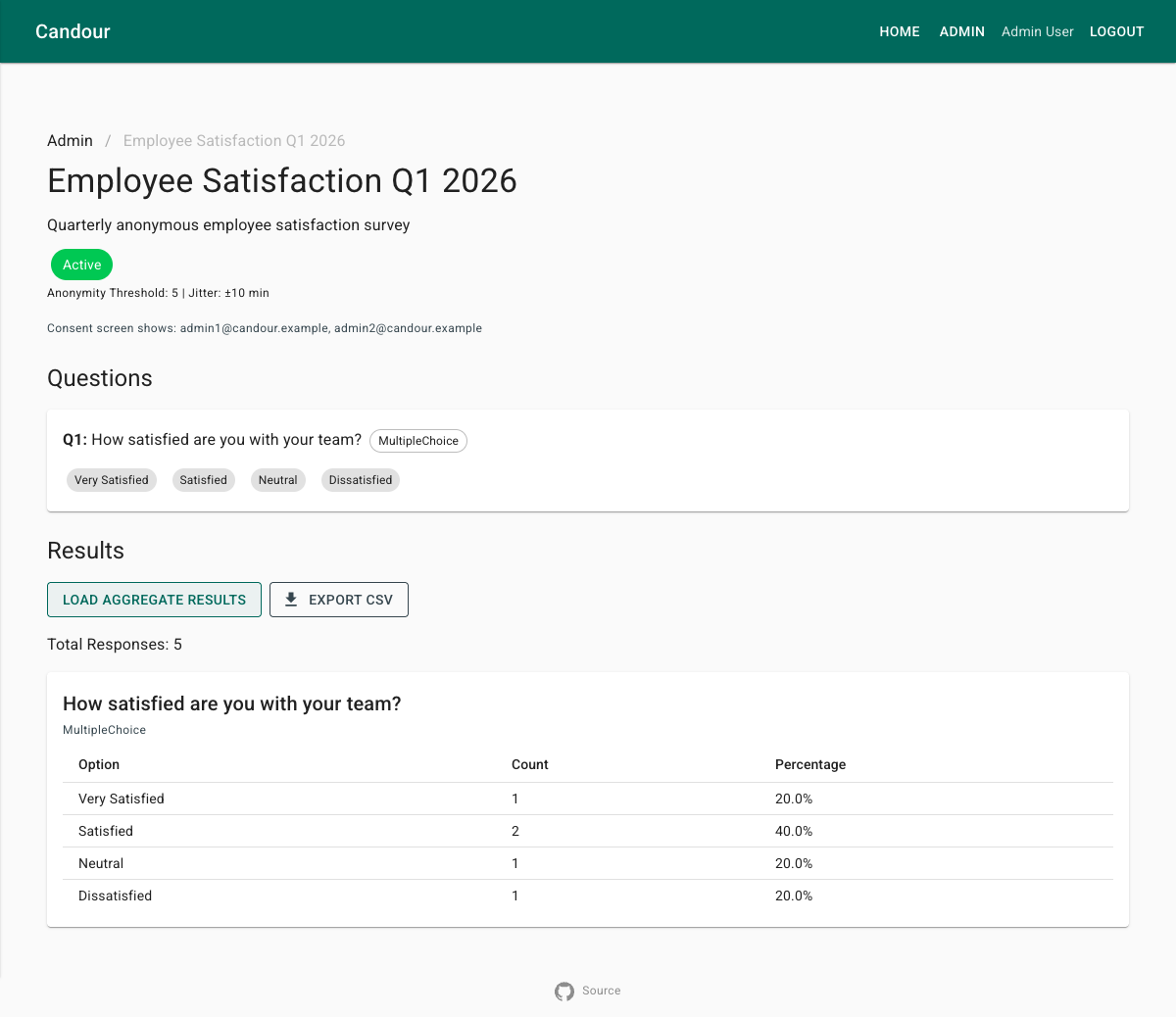Load aggregate results for the survey
Screen dimensions: 1176x1017
[155, 600]
